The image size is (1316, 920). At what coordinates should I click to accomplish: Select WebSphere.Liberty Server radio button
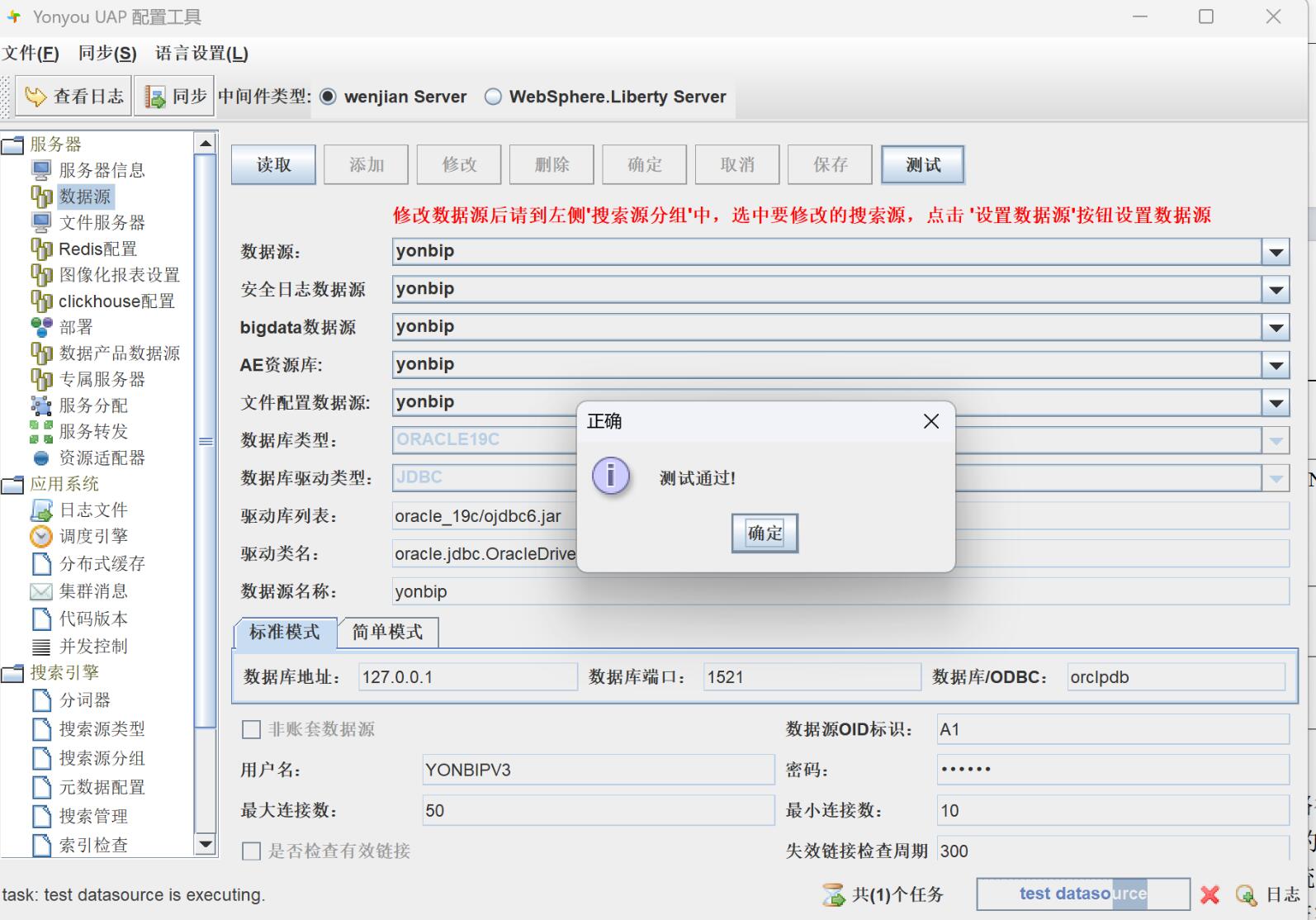(x=494, y=97)
